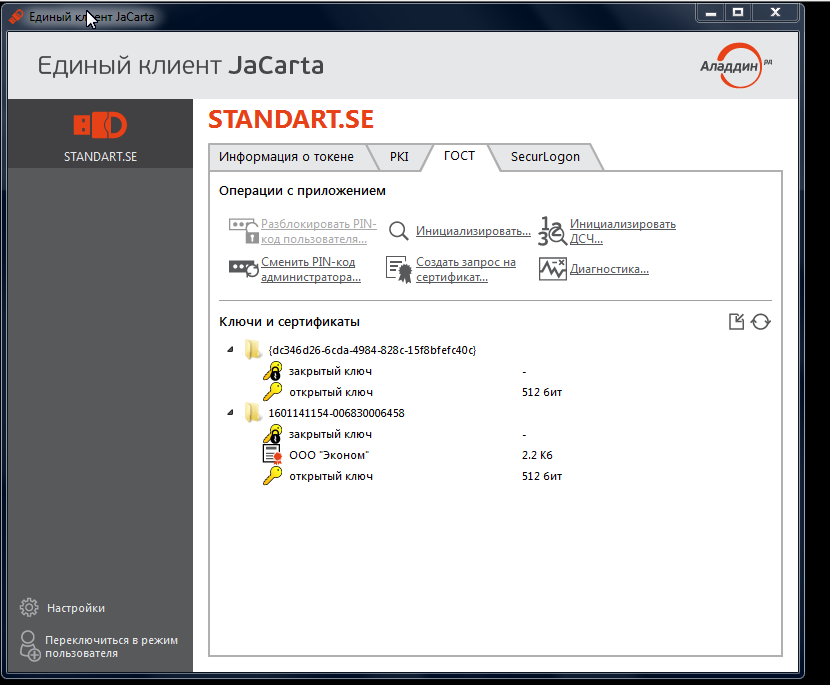Select the ООО "Эконом" certificate row

(x=329, y=455)
